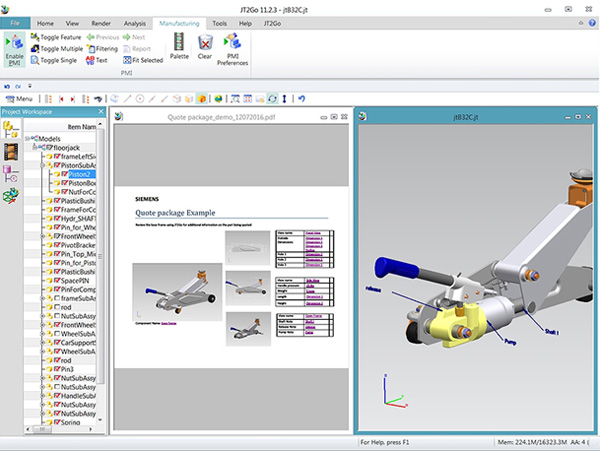Screen dimensions: 600x451
Task: Select Toggle Multiple in PMI group
Action: (57, 49)
